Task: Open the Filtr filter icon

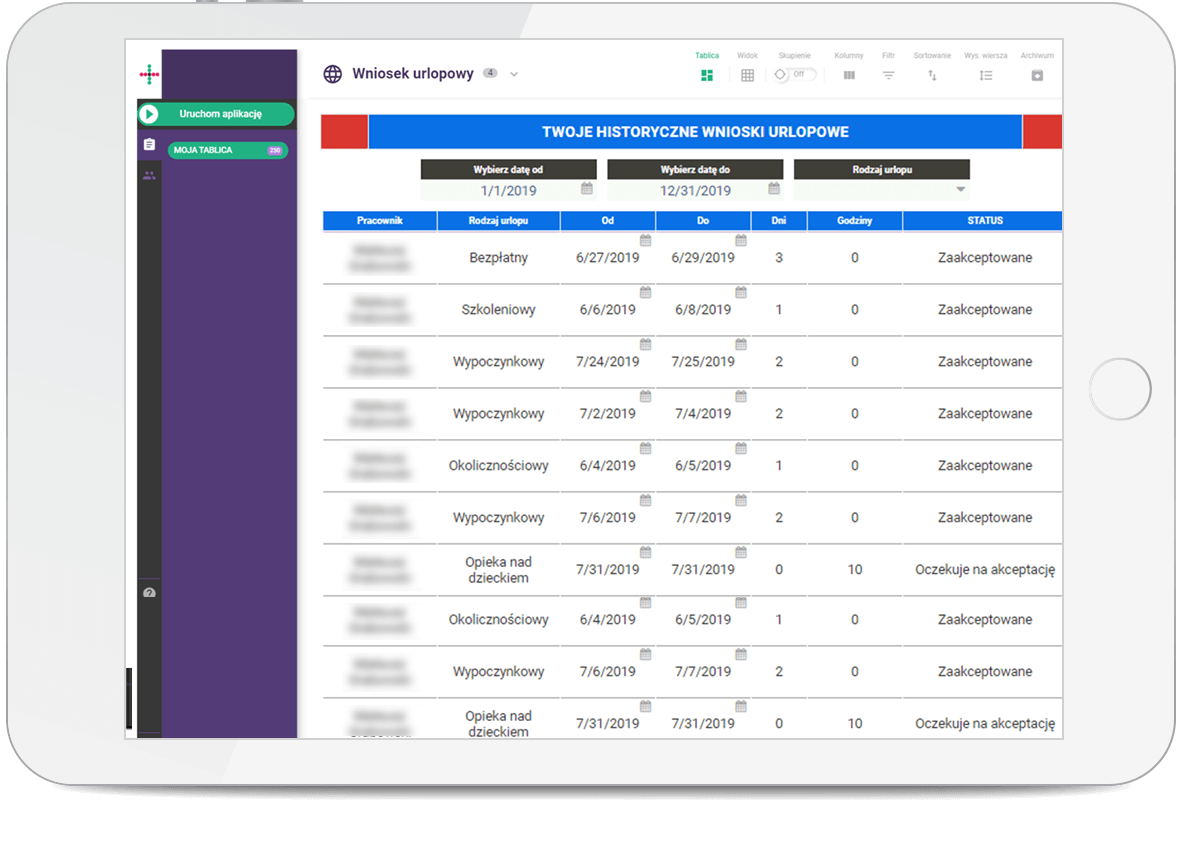Action: (888, 75)
